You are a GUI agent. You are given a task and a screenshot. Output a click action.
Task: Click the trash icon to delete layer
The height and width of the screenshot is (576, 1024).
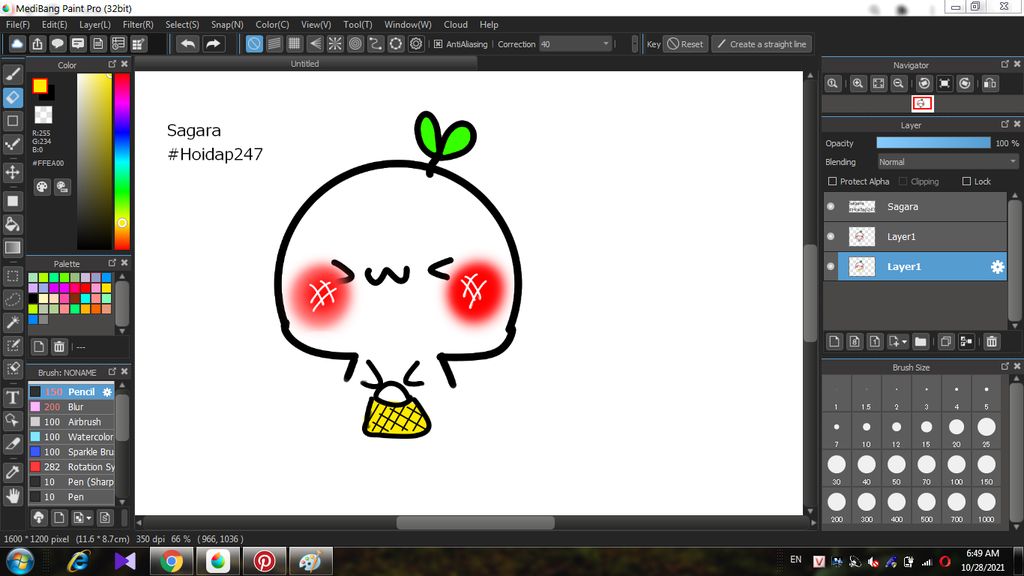pyautogui.click(x=991, y=341)
